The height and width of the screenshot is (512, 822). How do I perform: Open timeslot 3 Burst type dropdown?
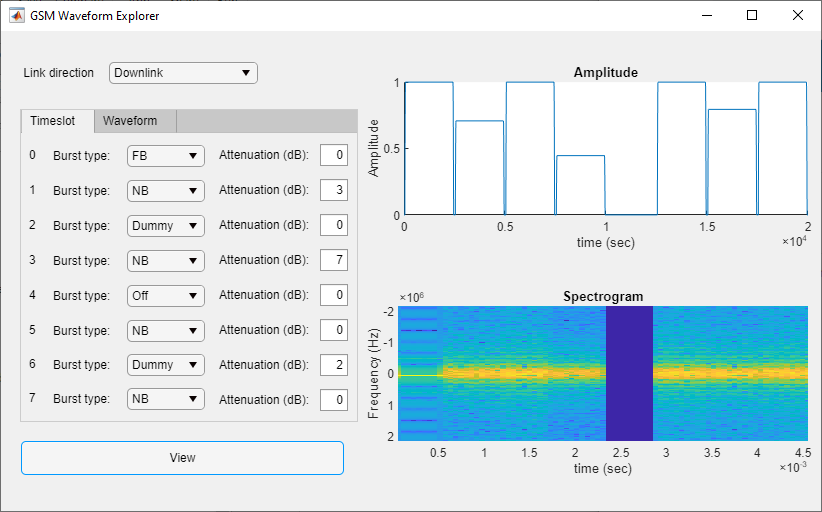coord(166,260)
